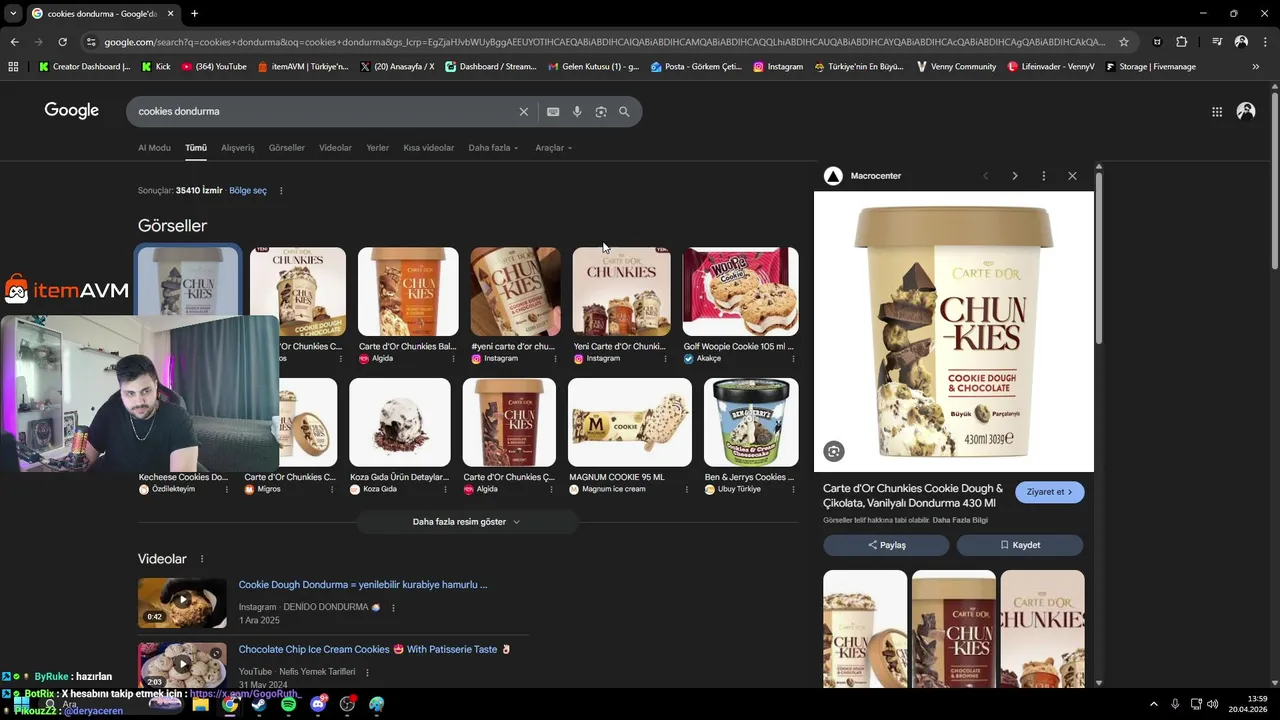This screenshot has height=720, width=1280.
Task: Expand the Daha fazla dropdown
Action: [x=493, y=148]
